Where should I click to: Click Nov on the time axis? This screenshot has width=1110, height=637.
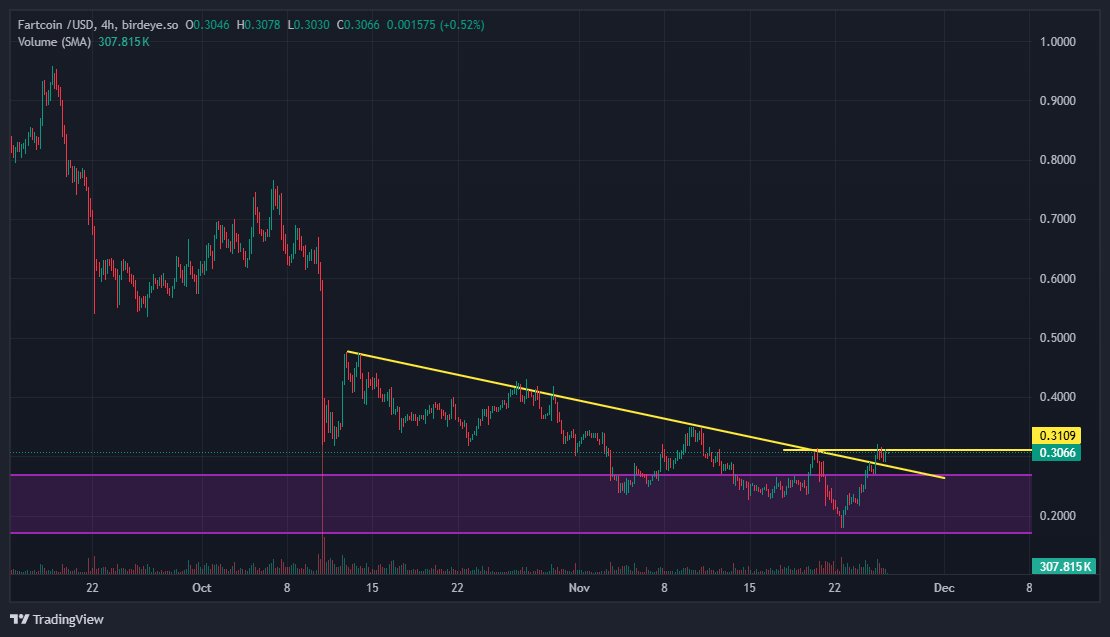click(x=578, y=588)
